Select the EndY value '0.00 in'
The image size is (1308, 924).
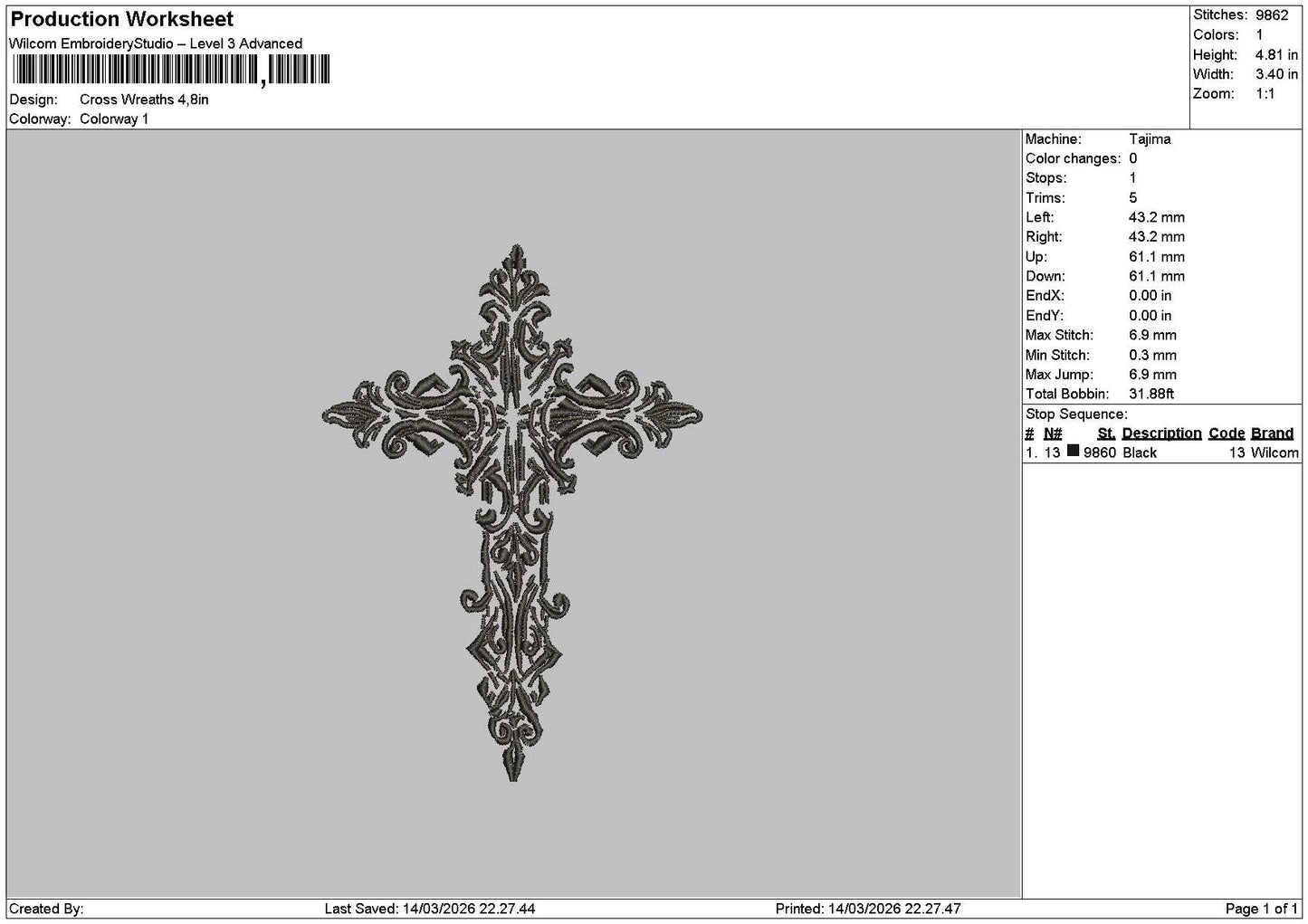coord(1150,316)
